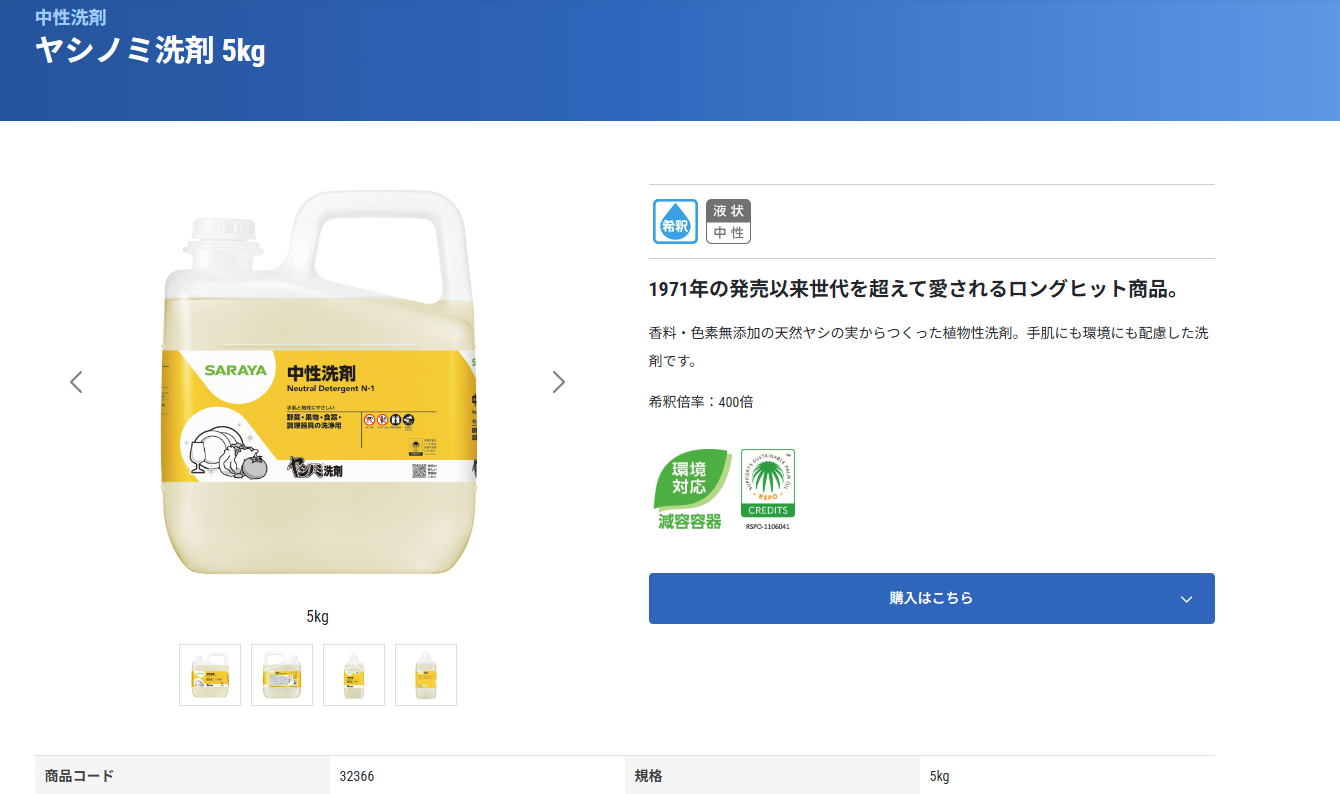Click the 商品コード header cell
The height and width of the screenshot is (794, 1340).
tap(79, 776)
